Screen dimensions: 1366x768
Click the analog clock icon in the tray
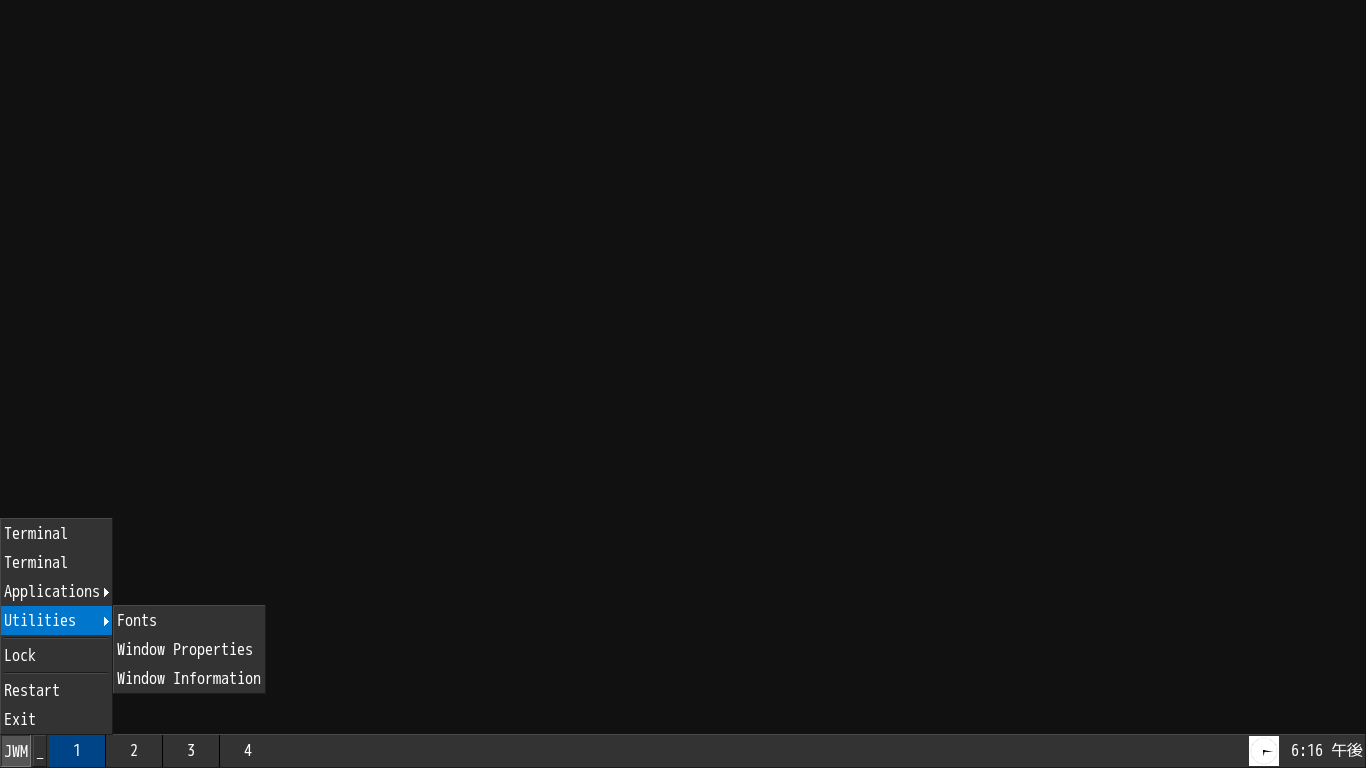[x=1264, y=751]
